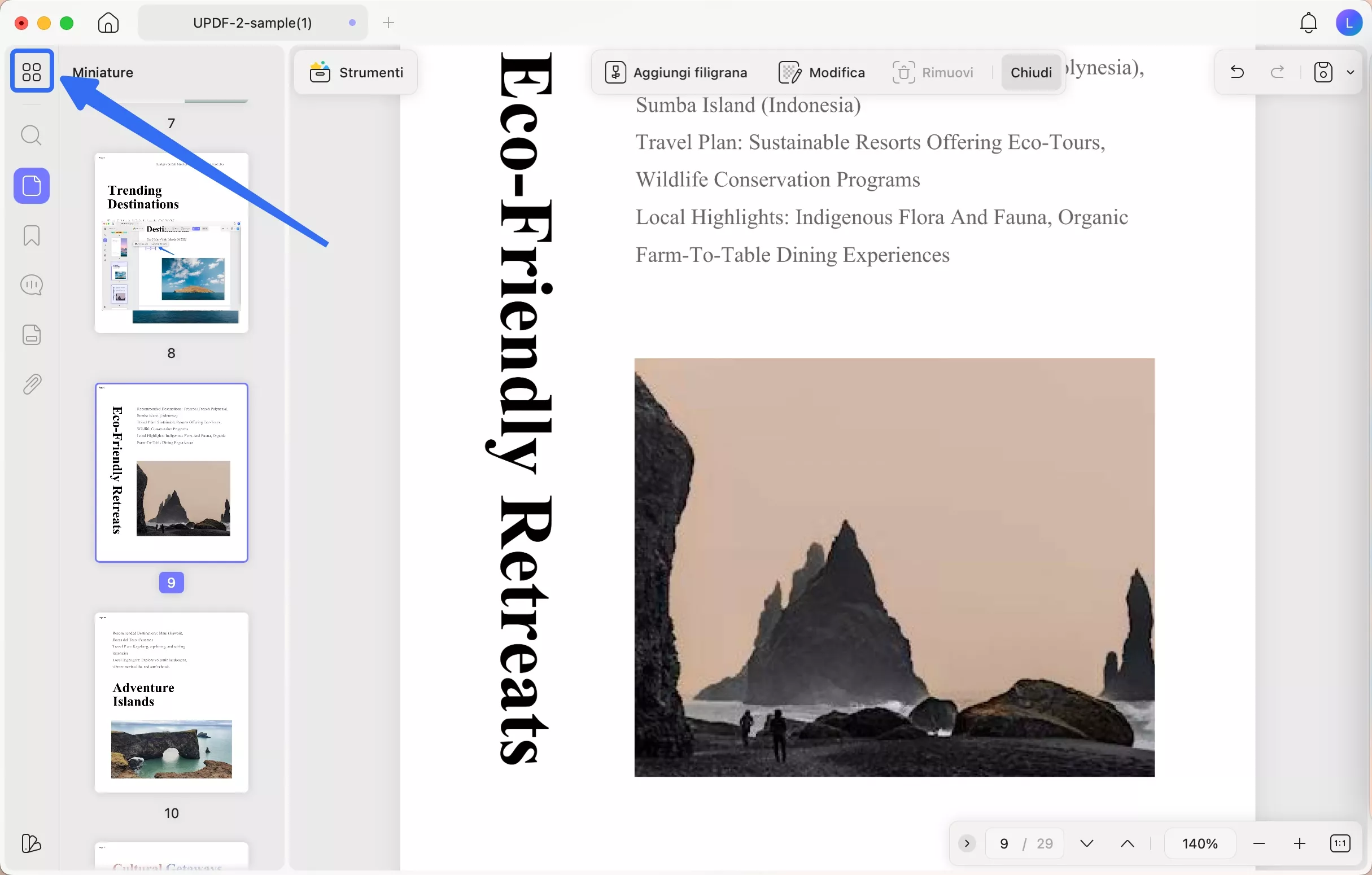Click Aggiungi filigrana to add a watermark
This screenshot has height=875, width=1372.
[676, 72]
